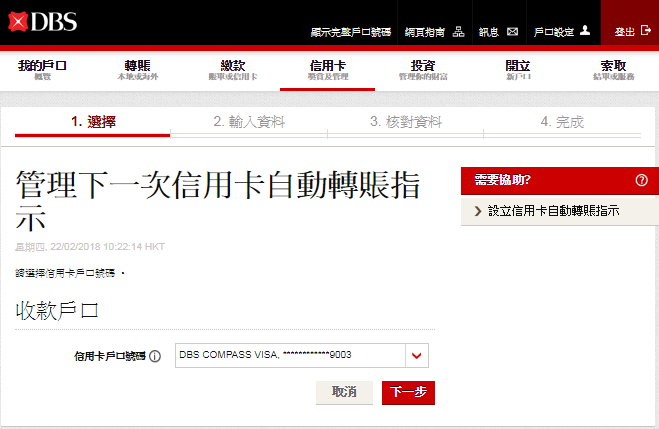659x429 pixels.
Task: Click the 取消 cancel button
Action: click(344, 392)
